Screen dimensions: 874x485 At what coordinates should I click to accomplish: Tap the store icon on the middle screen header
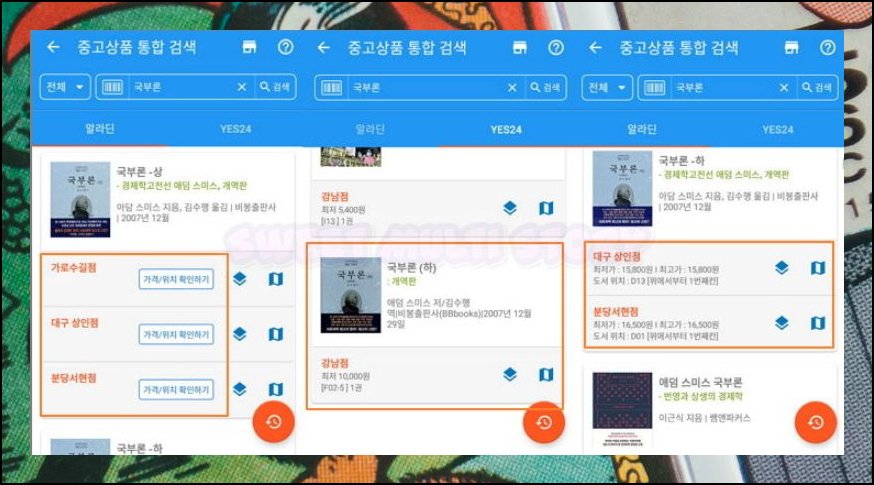coord(519,48)
